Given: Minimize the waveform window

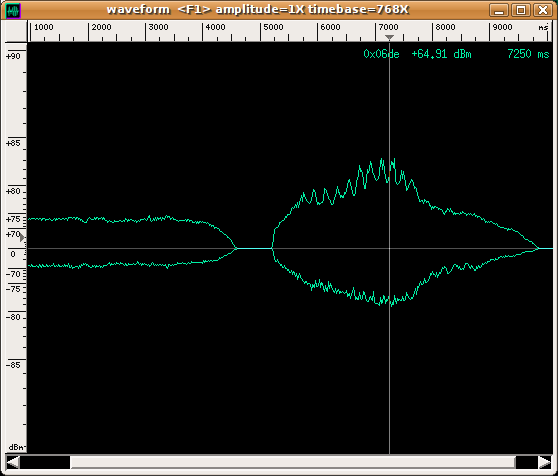Looking at the screenshot, I should [x=499, y=10].
